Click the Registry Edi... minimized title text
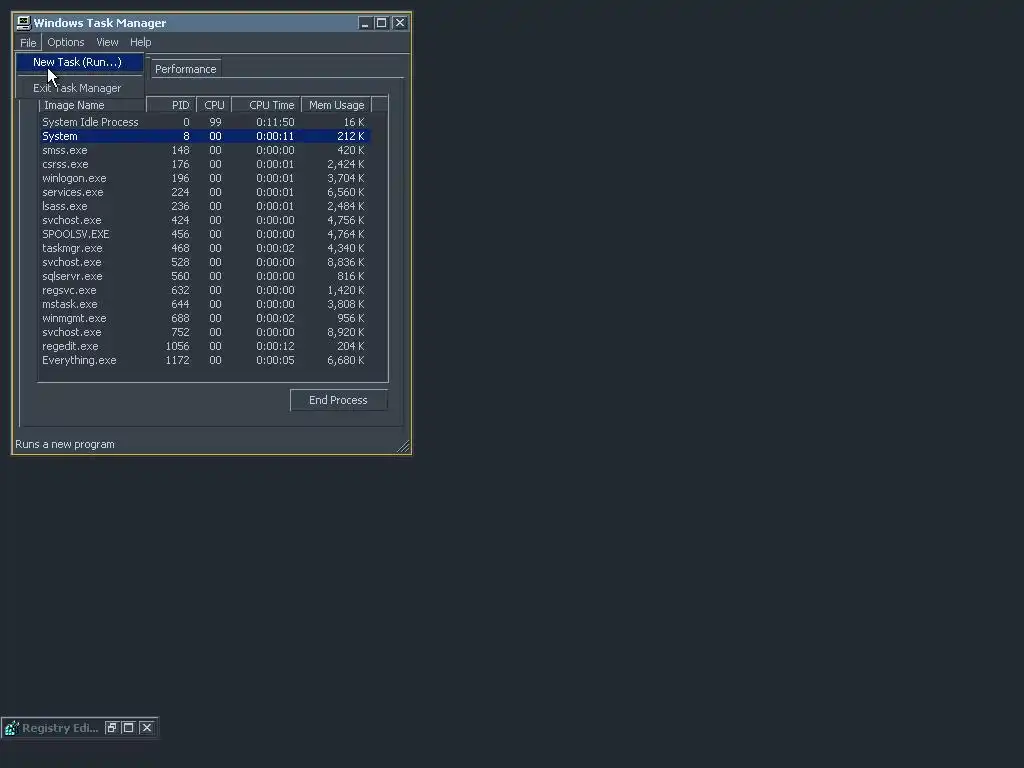1024x768 pixels. [60, 728]
